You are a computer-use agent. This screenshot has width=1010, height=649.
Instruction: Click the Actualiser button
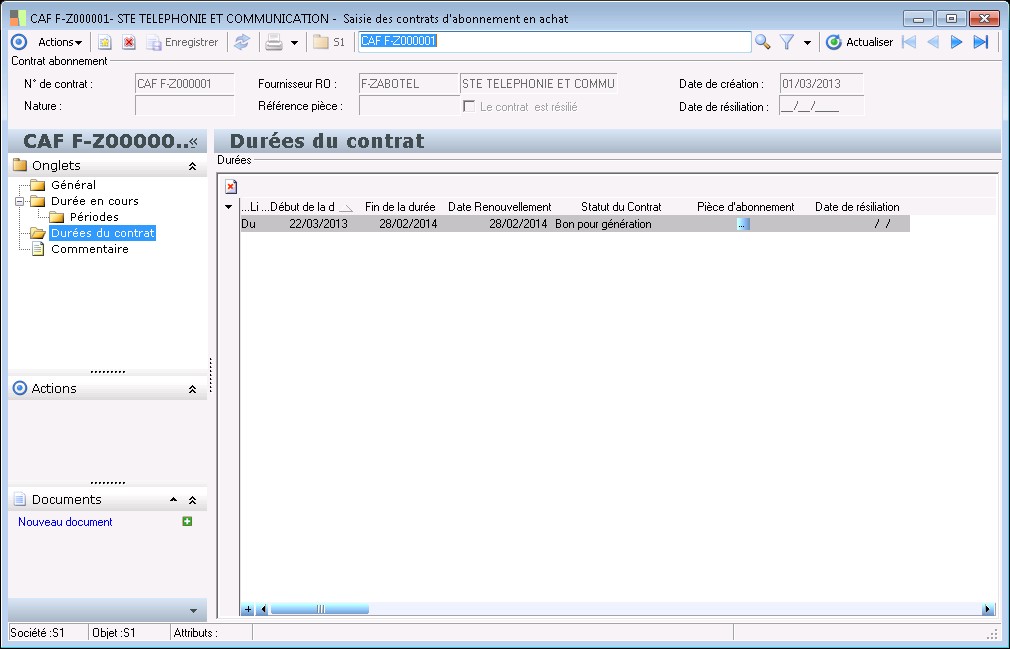click(x=859, y=42)
